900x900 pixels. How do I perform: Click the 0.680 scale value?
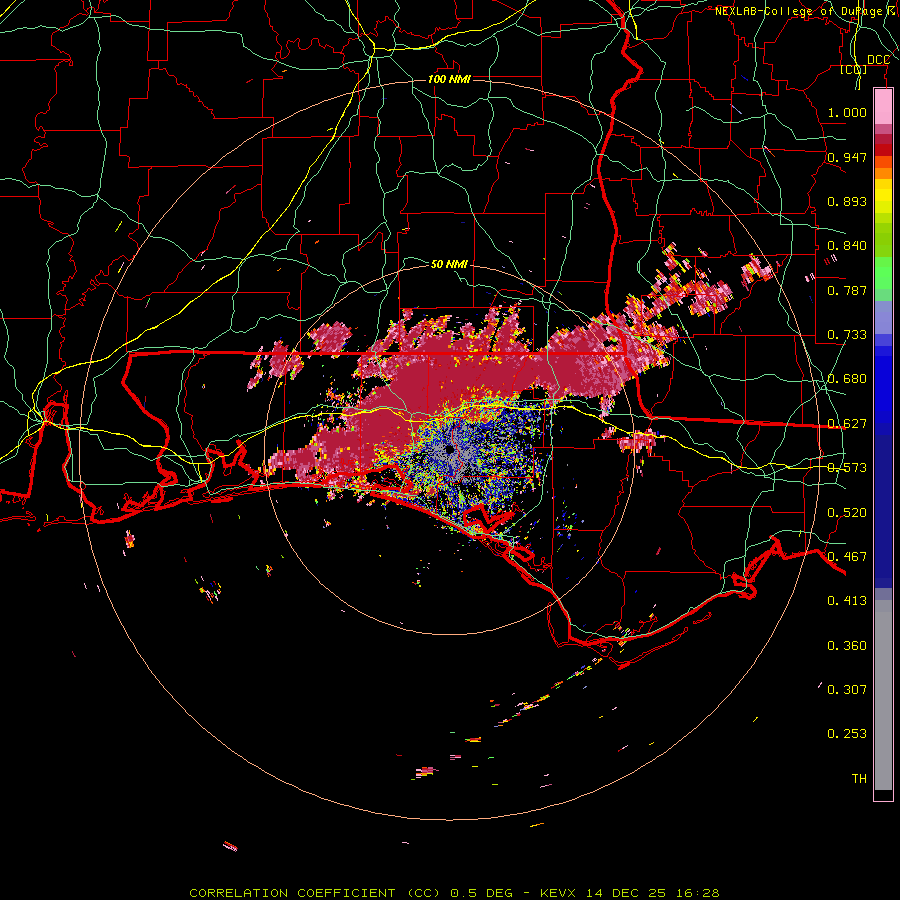tap(847, 379)
